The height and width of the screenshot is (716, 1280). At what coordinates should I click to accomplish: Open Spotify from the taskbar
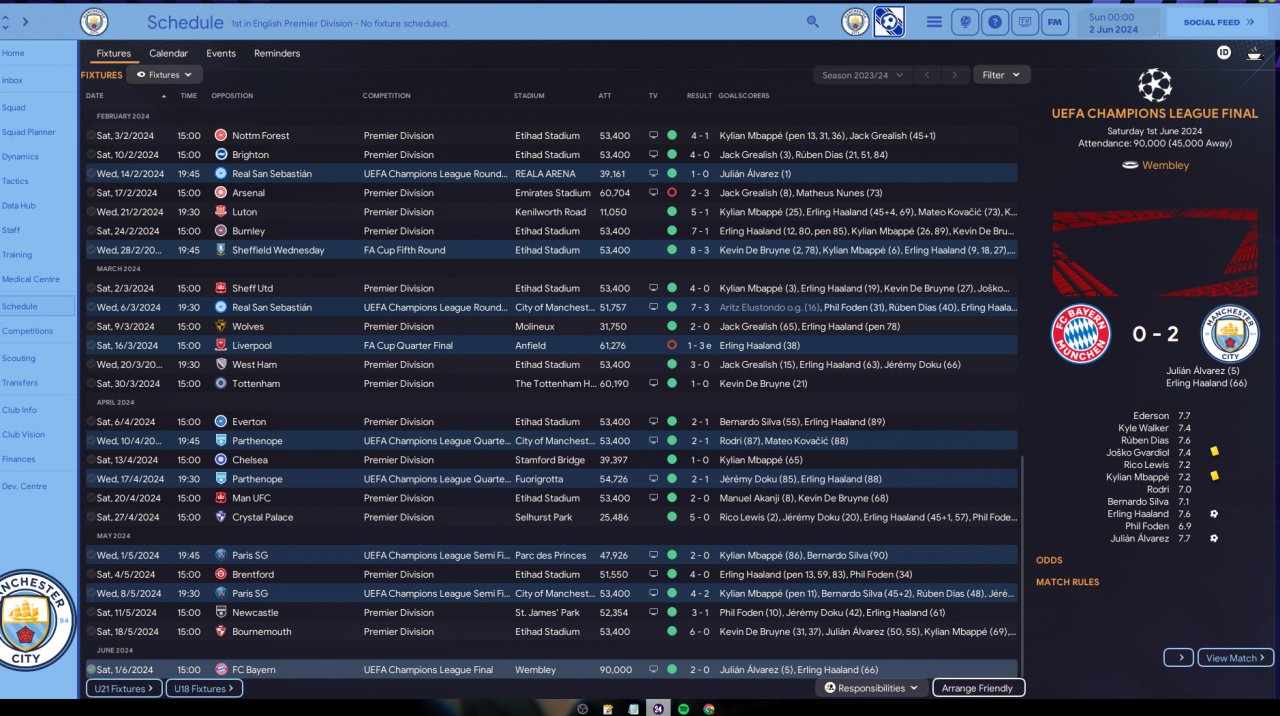[x=684, y=708]
